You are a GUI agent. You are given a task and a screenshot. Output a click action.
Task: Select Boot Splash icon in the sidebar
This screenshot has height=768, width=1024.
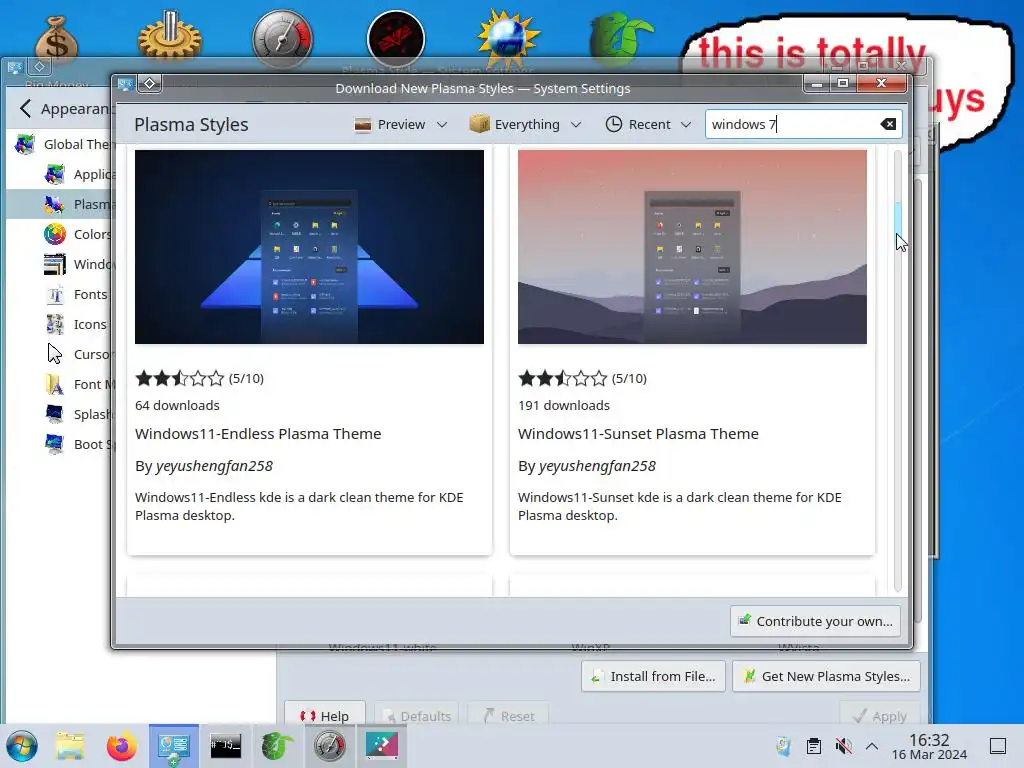54,444
